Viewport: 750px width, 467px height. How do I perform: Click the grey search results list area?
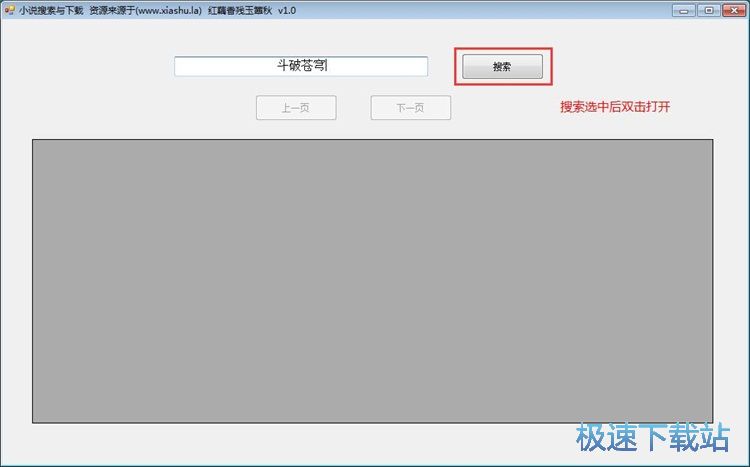pos(373,281)
